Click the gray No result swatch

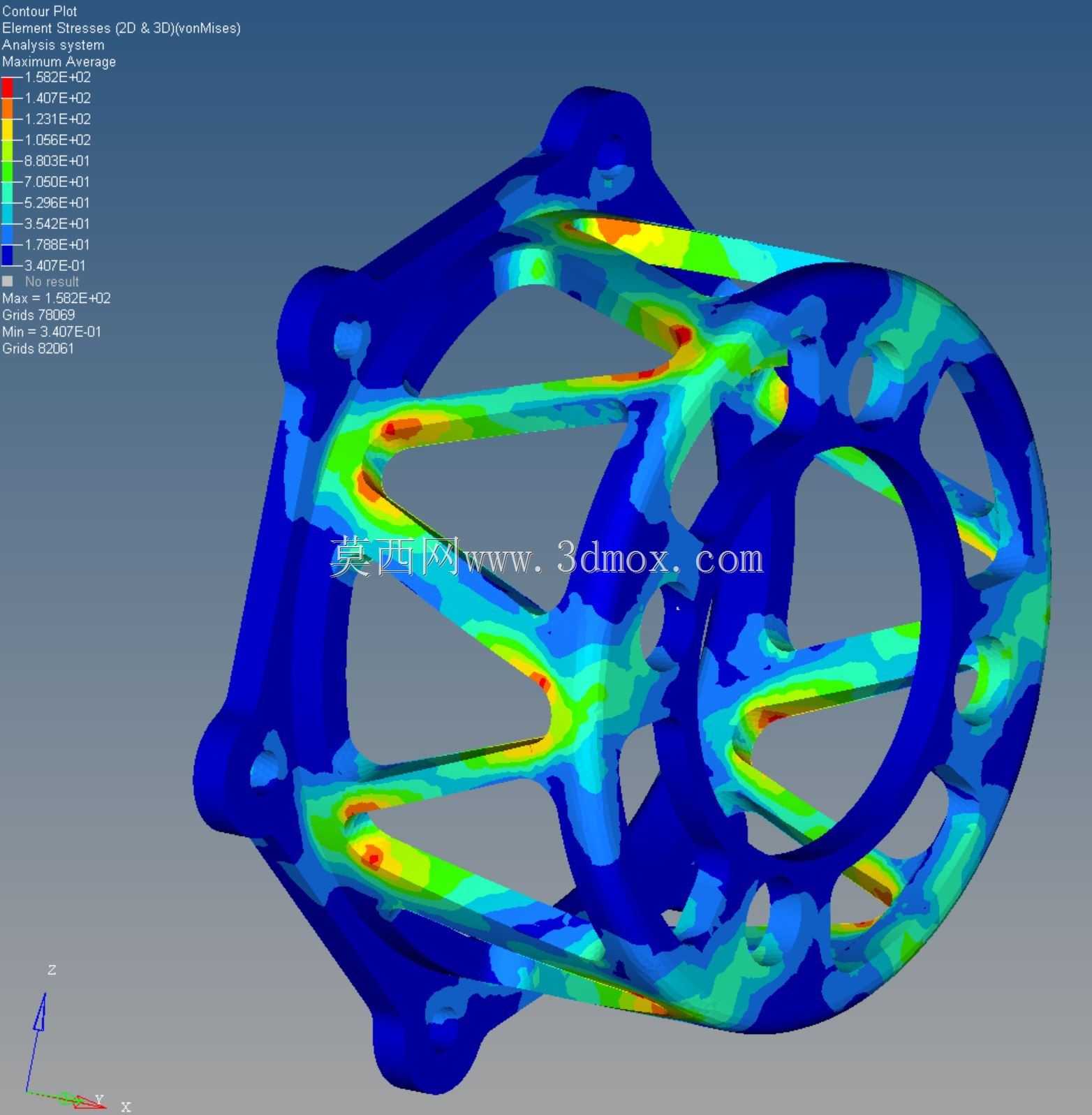click(8, 281)
